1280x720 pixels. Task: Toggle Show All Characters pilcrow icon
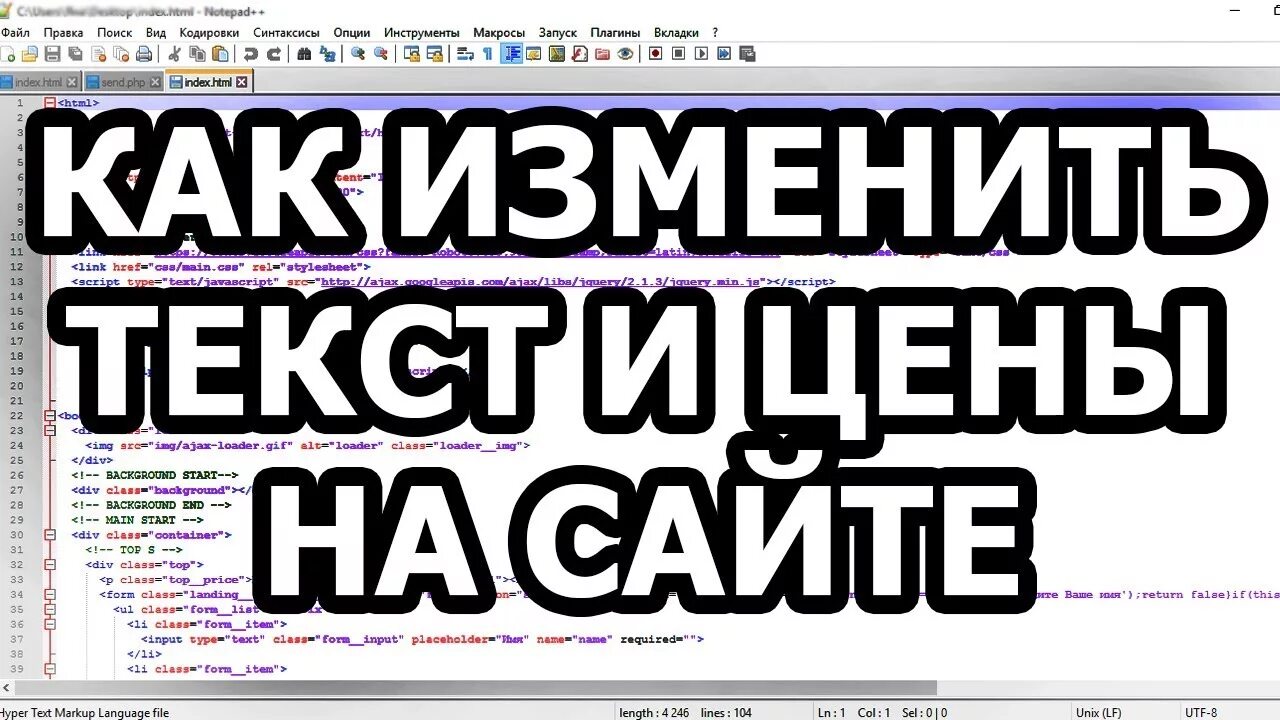click(487, 54)
